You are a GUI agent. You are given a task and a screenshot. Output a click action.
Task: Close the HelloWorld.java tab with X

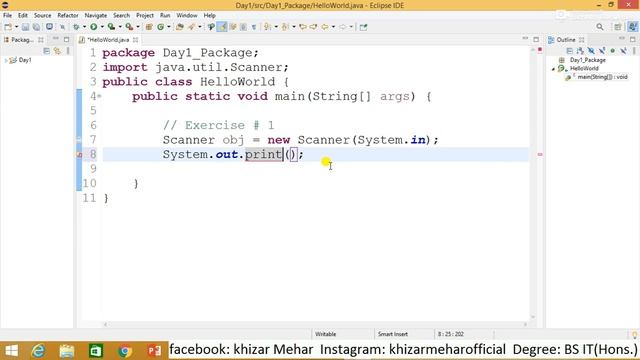pos(136,40)
